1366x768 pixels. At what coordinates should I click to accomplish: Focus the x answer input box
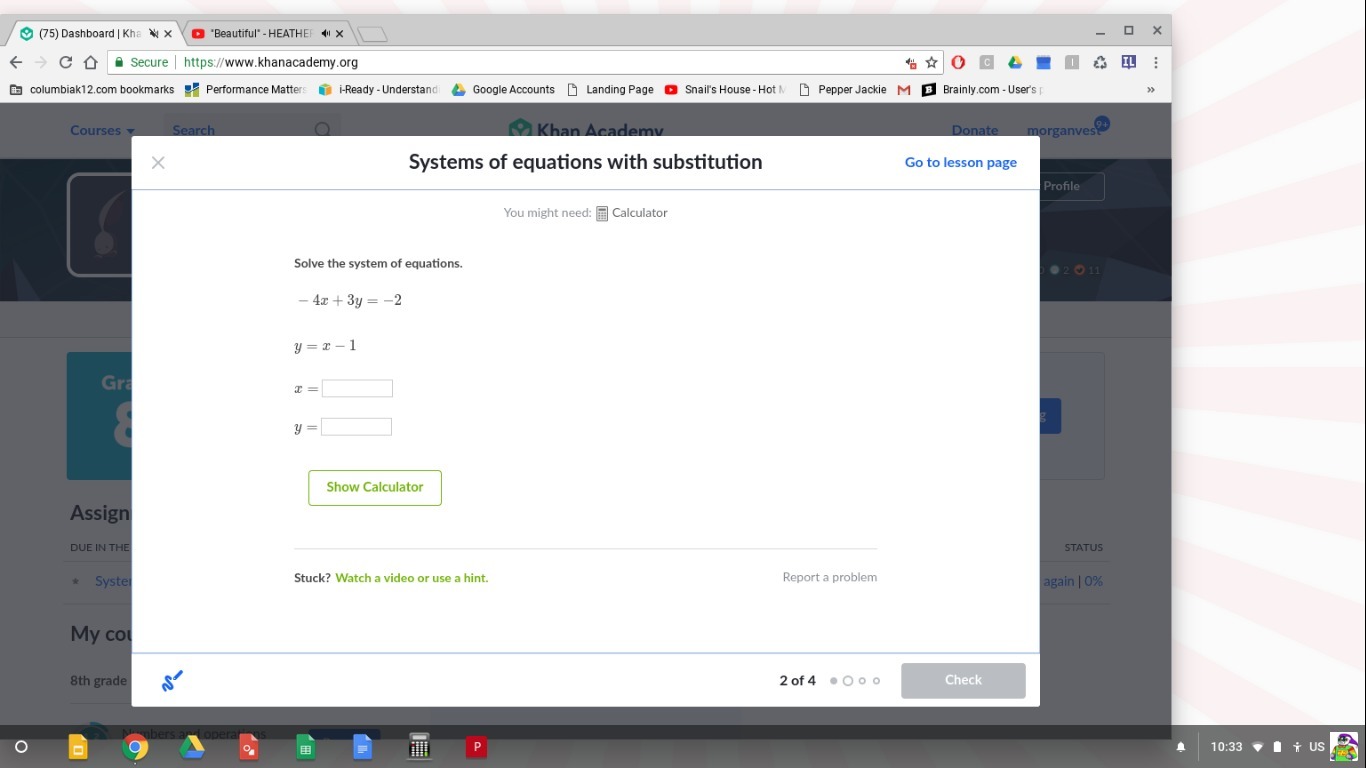(357, 388)
